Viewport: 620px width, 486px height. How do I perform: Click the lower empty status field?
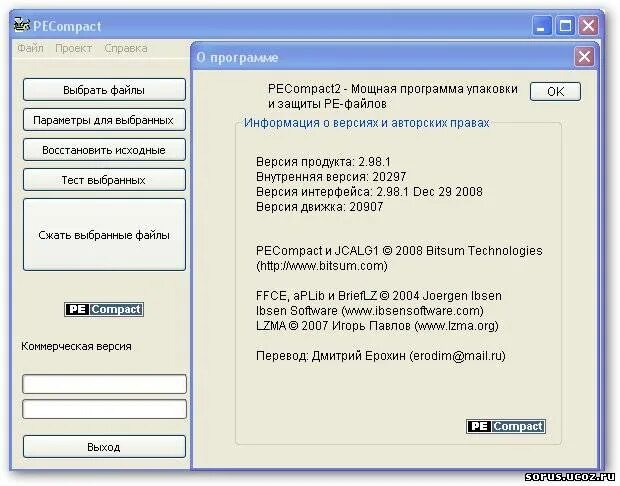click(x=104, y=409)
